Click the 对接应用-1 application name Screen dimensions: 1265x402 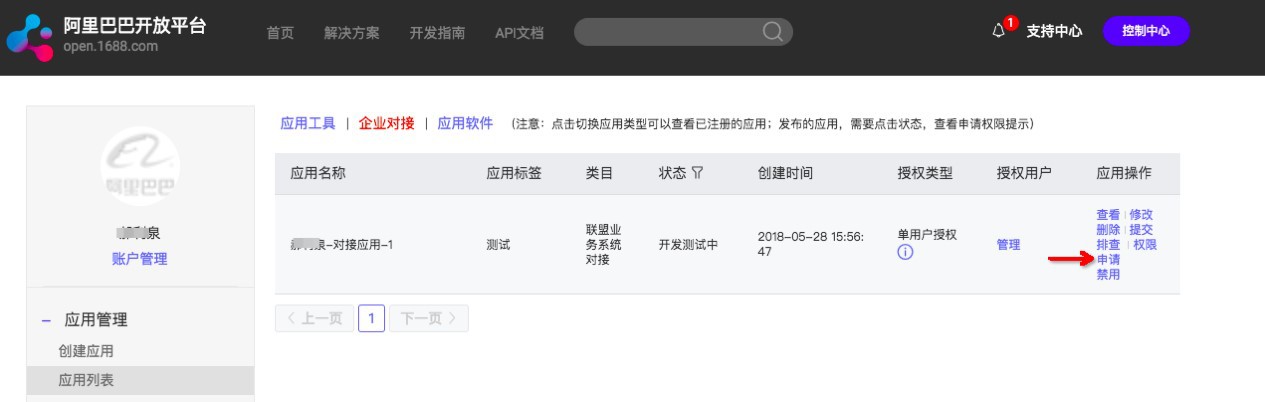pos(341,244)
